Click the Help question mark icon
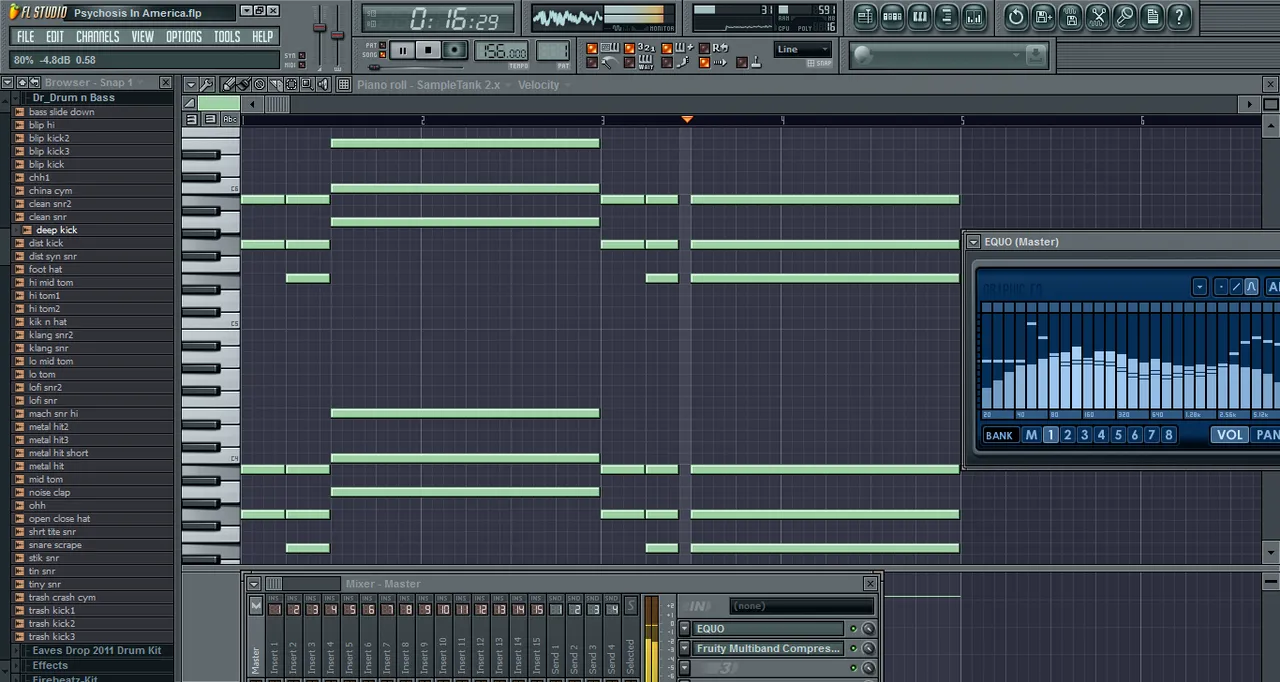The height and width of the screenshot is (682, 1280). (x=1179, y=16)
